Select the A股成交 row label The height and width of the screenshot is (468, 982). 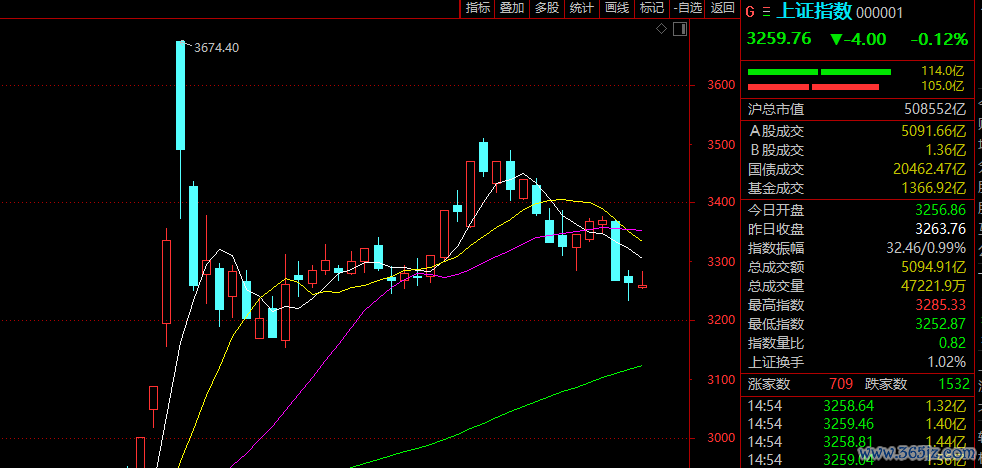click(x=776, y=132)
